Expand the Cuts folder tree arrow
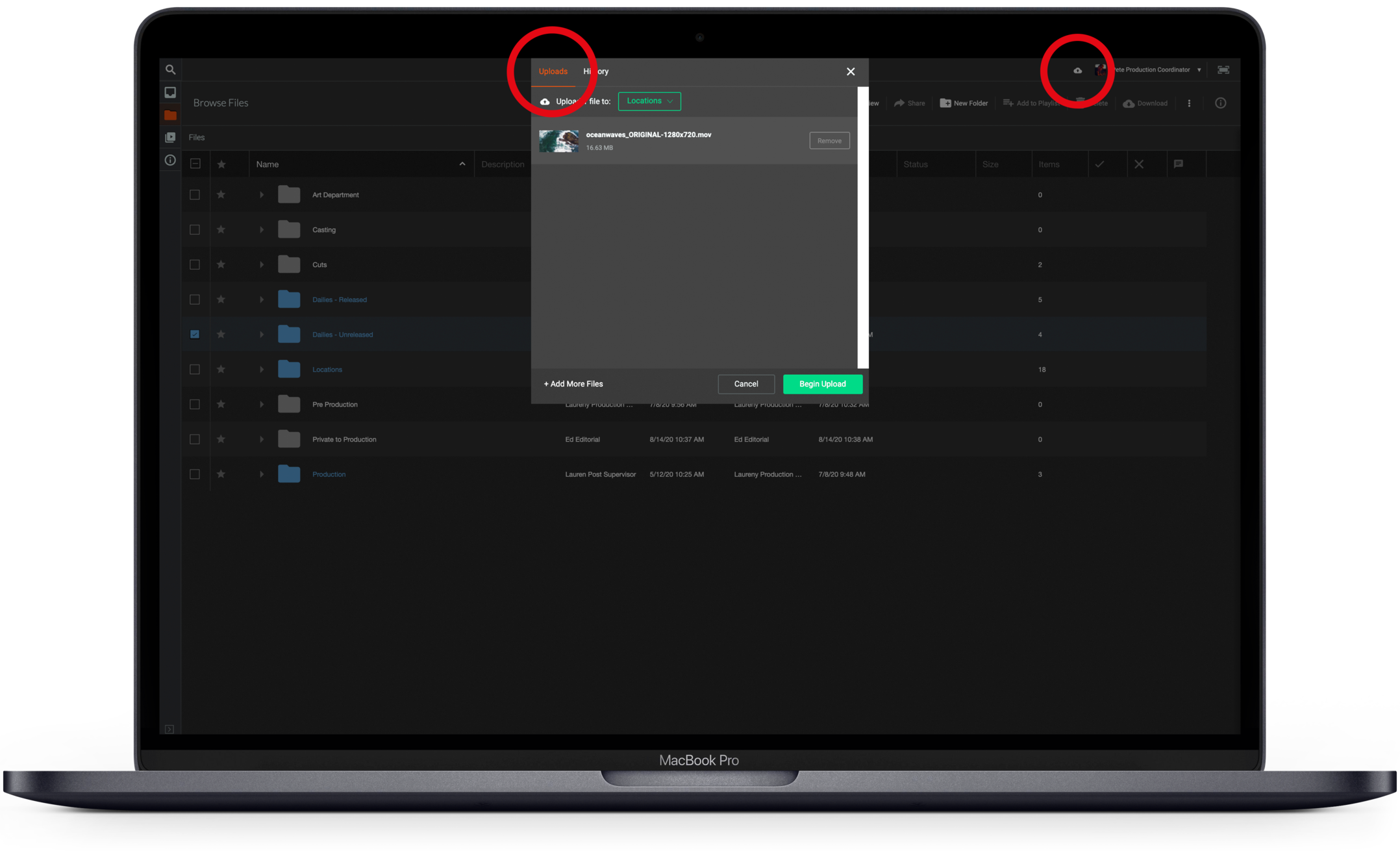Image resolution: width=1400 pixels, height=851 pixels. [262, 264]
